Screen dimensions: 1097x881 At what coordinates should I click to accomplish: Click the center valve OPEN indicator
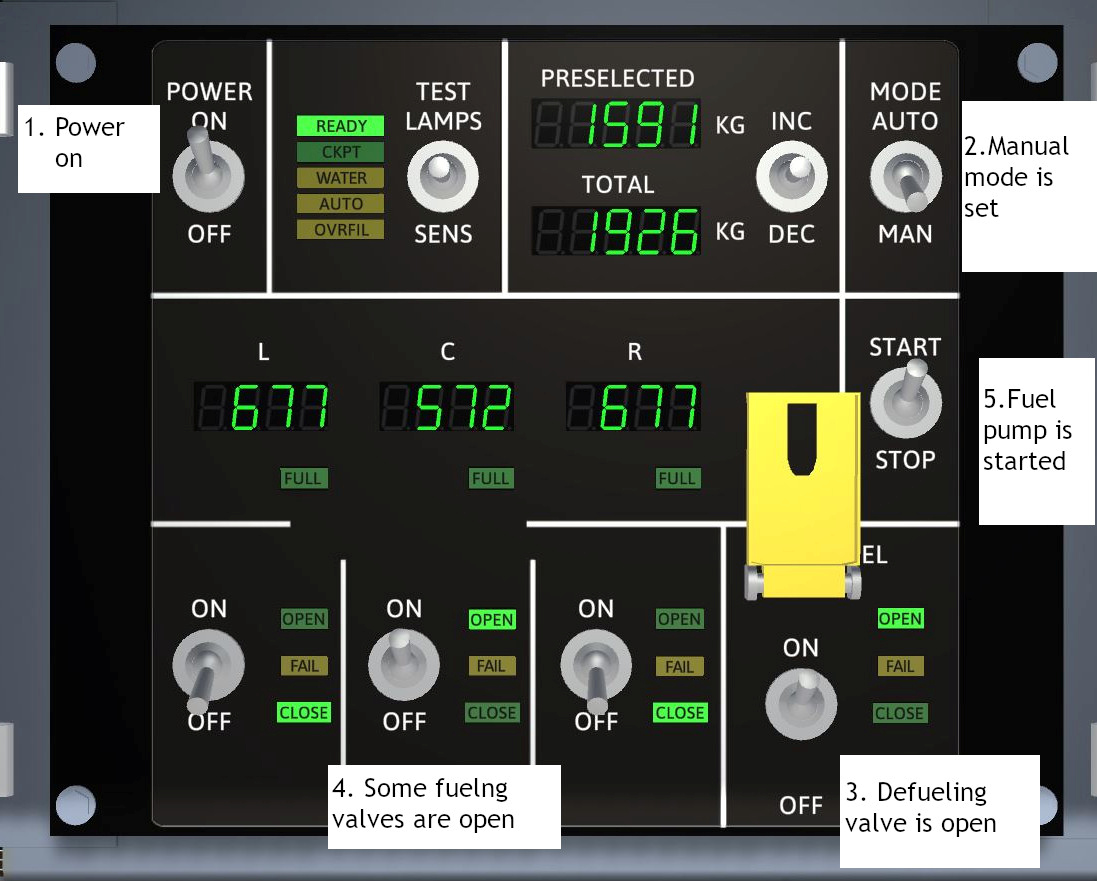pyautogui.click(x=492, y=620)
